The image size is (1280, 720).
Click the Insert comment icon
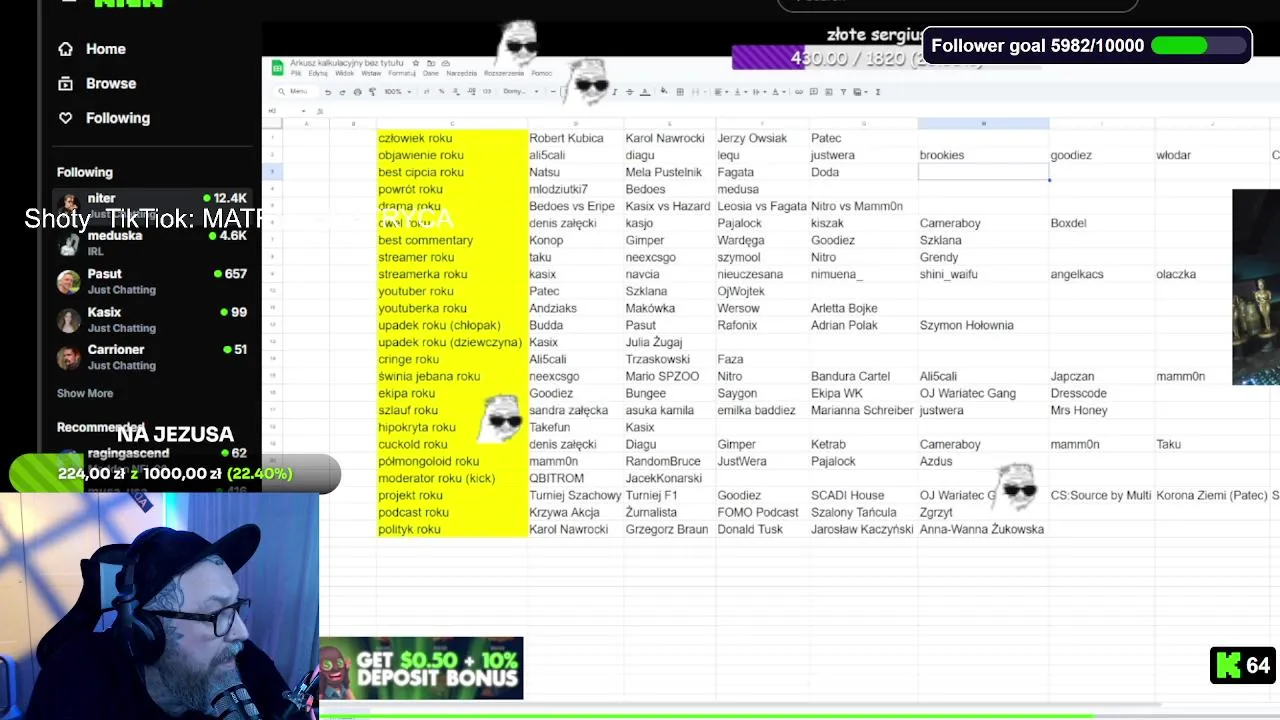pos(814,92)
